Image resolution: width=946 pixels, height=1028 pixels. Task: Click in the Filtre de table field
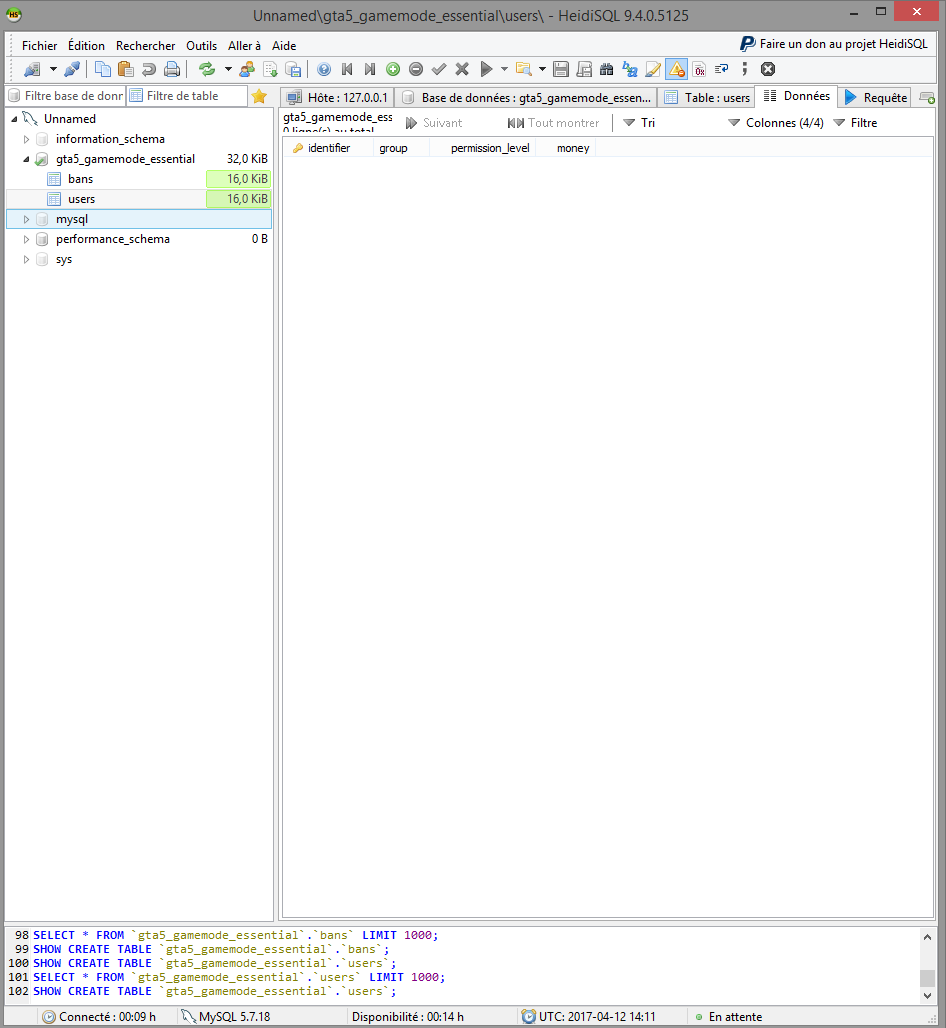click(187, 96)
